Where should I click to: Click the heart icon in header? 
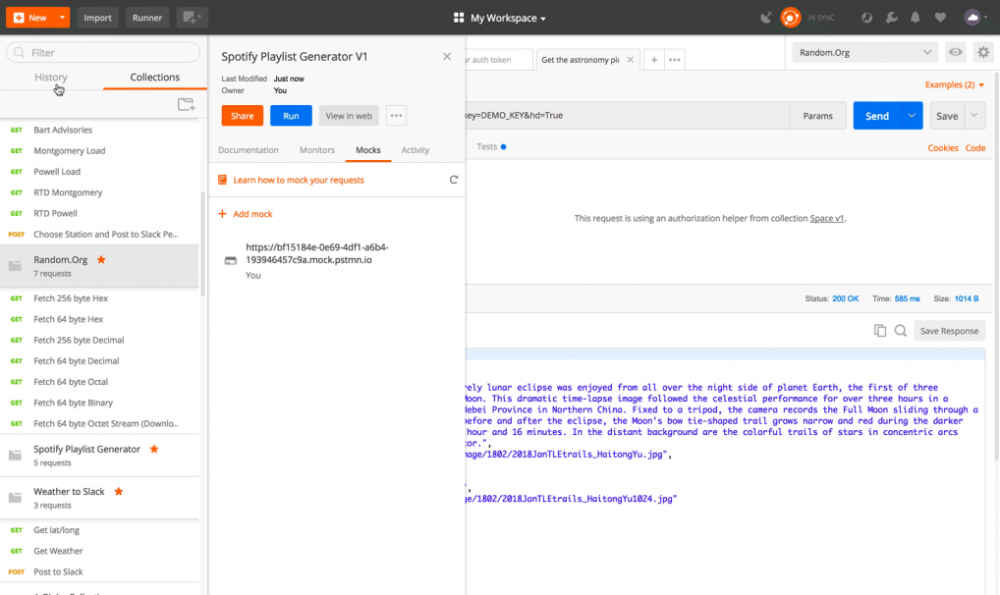[x=940, y=18]
